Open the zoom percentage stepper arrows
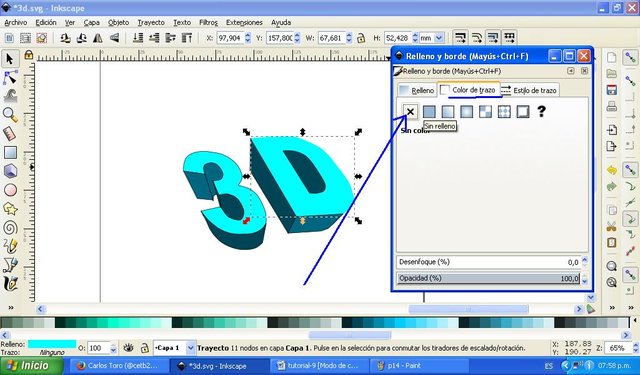 (x=636, y=348)
